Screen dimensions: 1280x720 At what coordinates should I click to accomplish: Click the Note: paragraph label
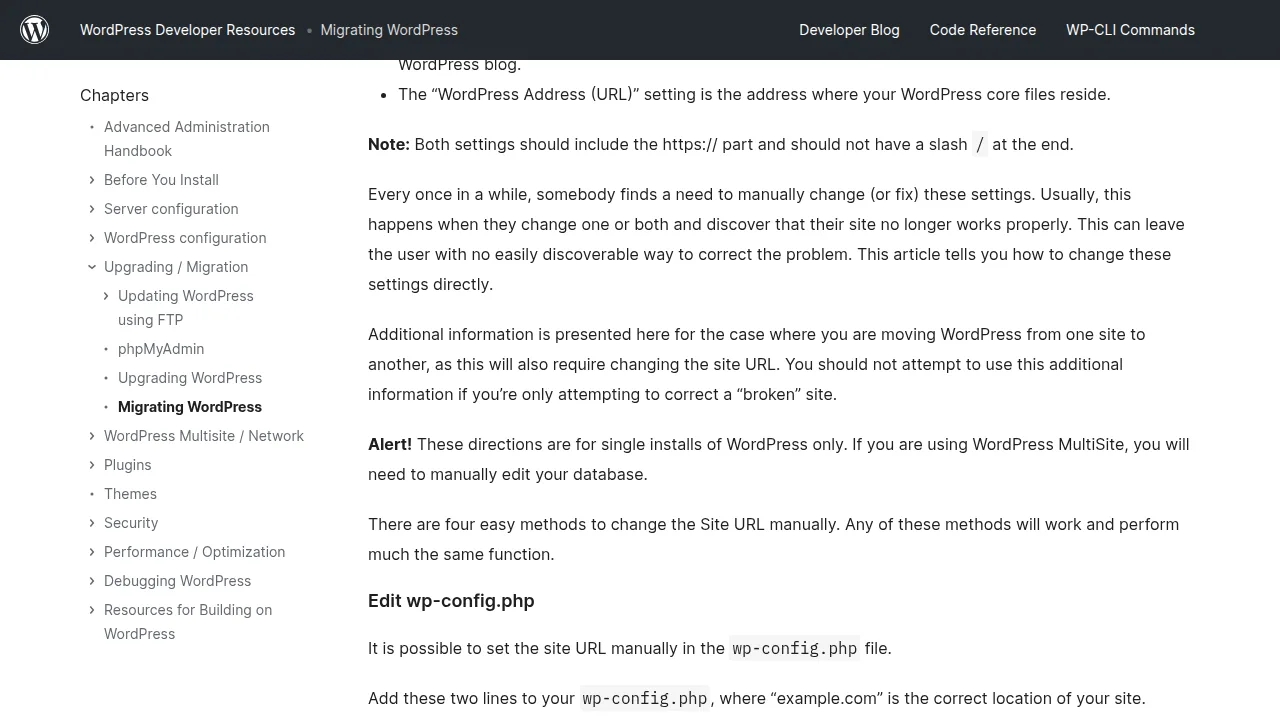point(389,144)
